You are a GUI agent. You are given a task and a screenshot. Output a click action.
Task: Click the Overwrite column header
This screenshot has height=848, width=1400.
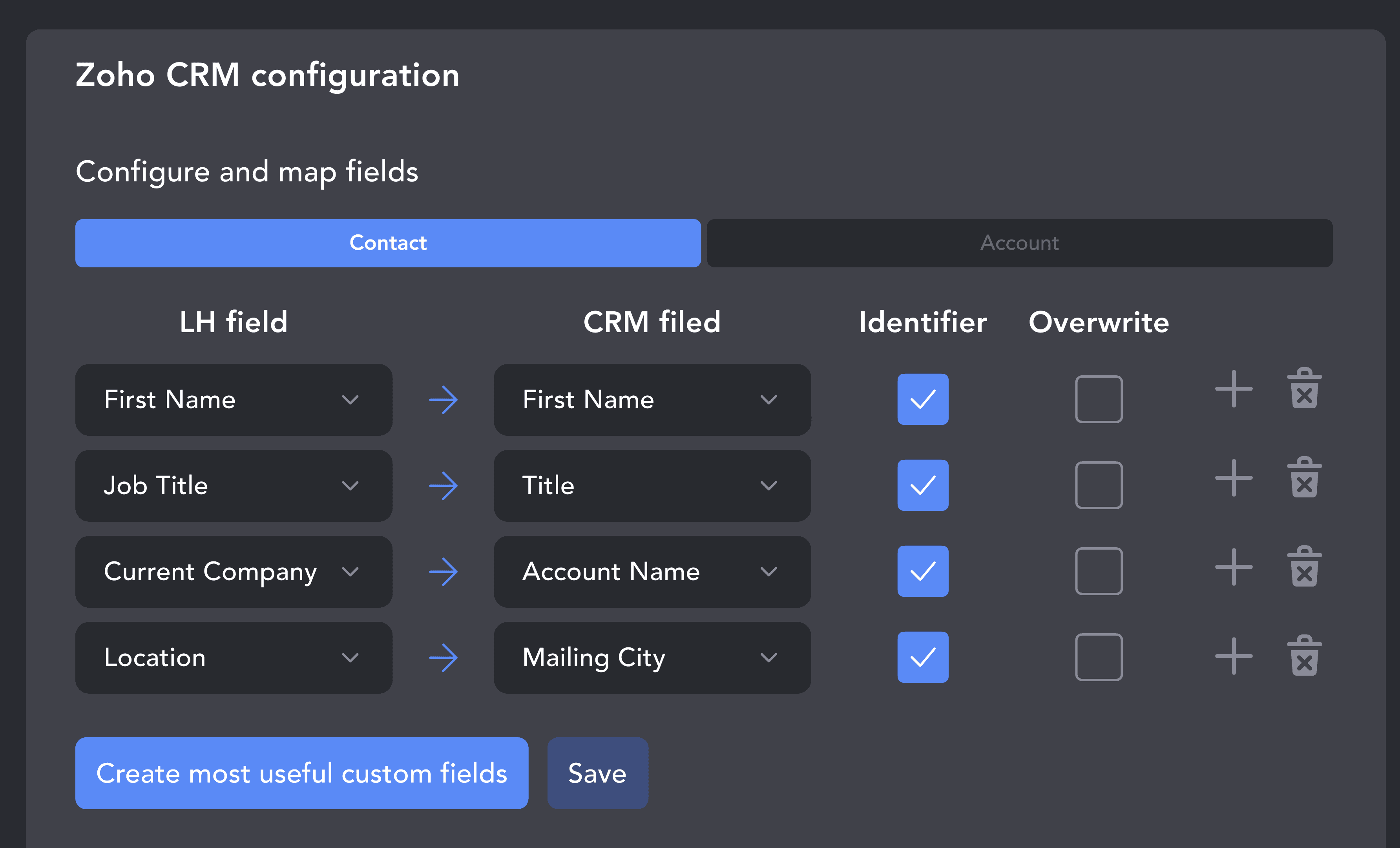[1099, 322]
